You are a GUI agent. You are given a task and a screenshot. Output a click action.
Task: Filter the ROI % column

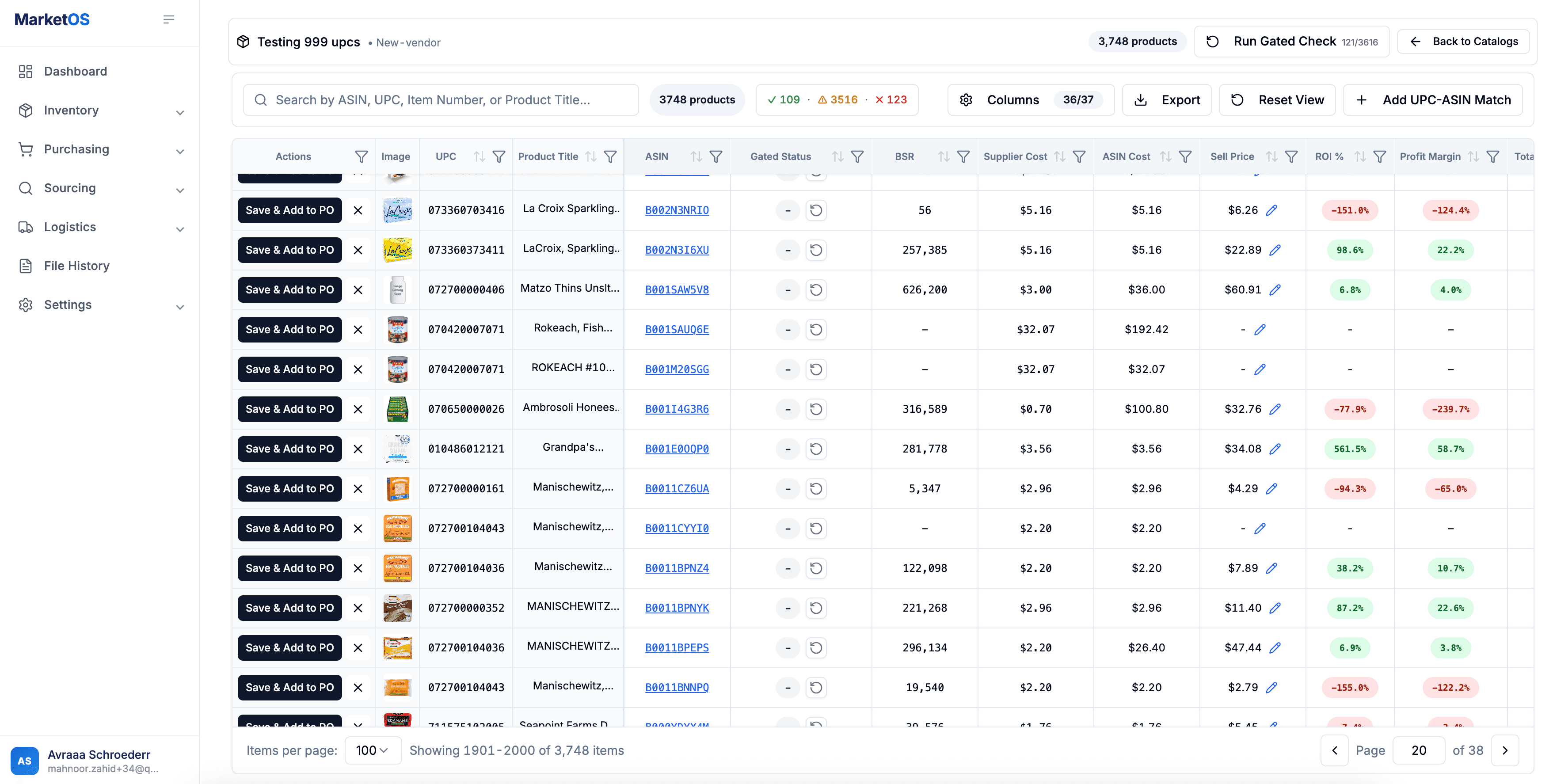1379,157
